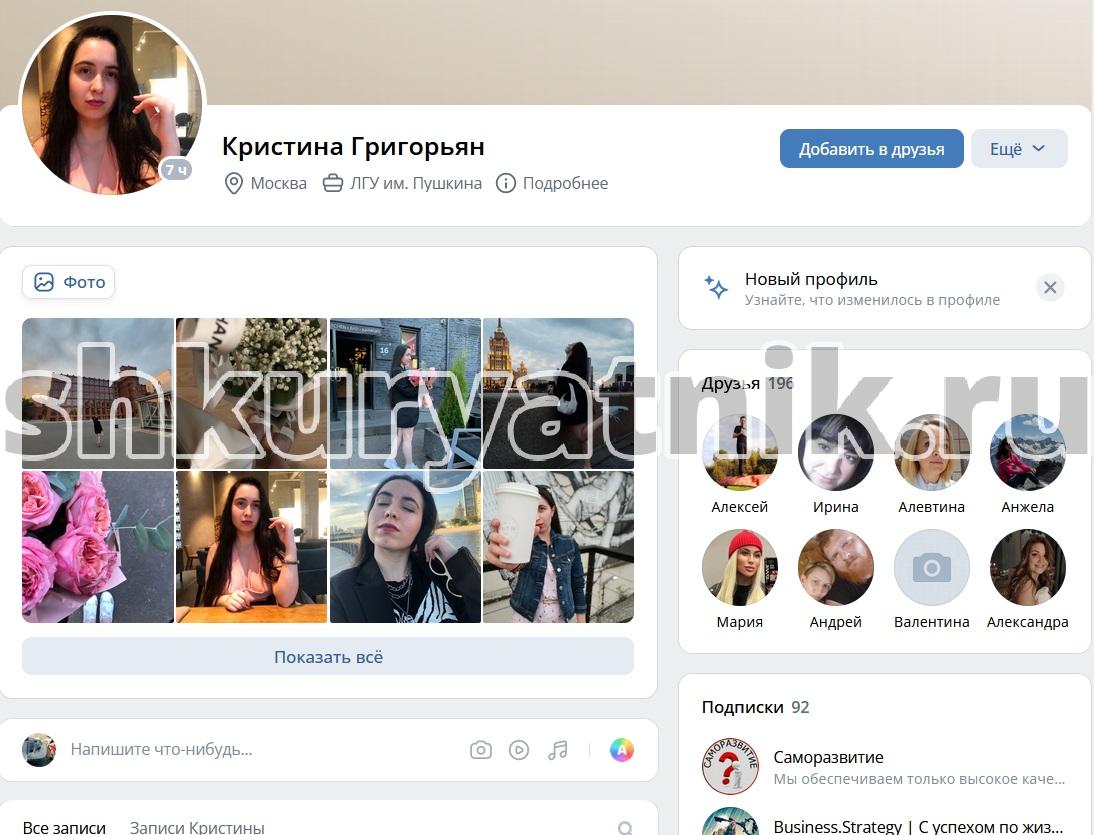Click the Саморазвитие community logo
The width and height of the screenshot is (1094, 835).
click(x=730, y=767)
